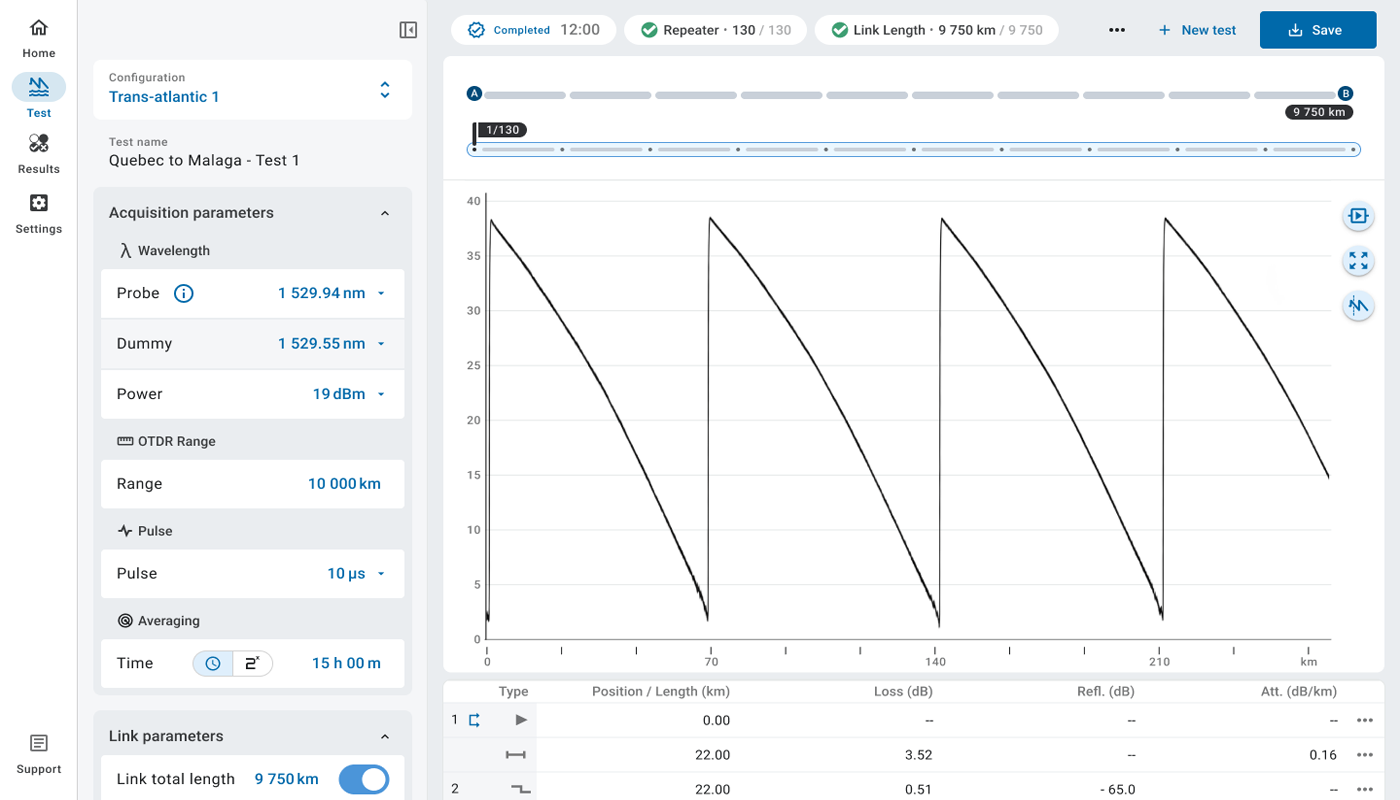
Task: Click first segment of link overview bar
Action: click(525, 95)
